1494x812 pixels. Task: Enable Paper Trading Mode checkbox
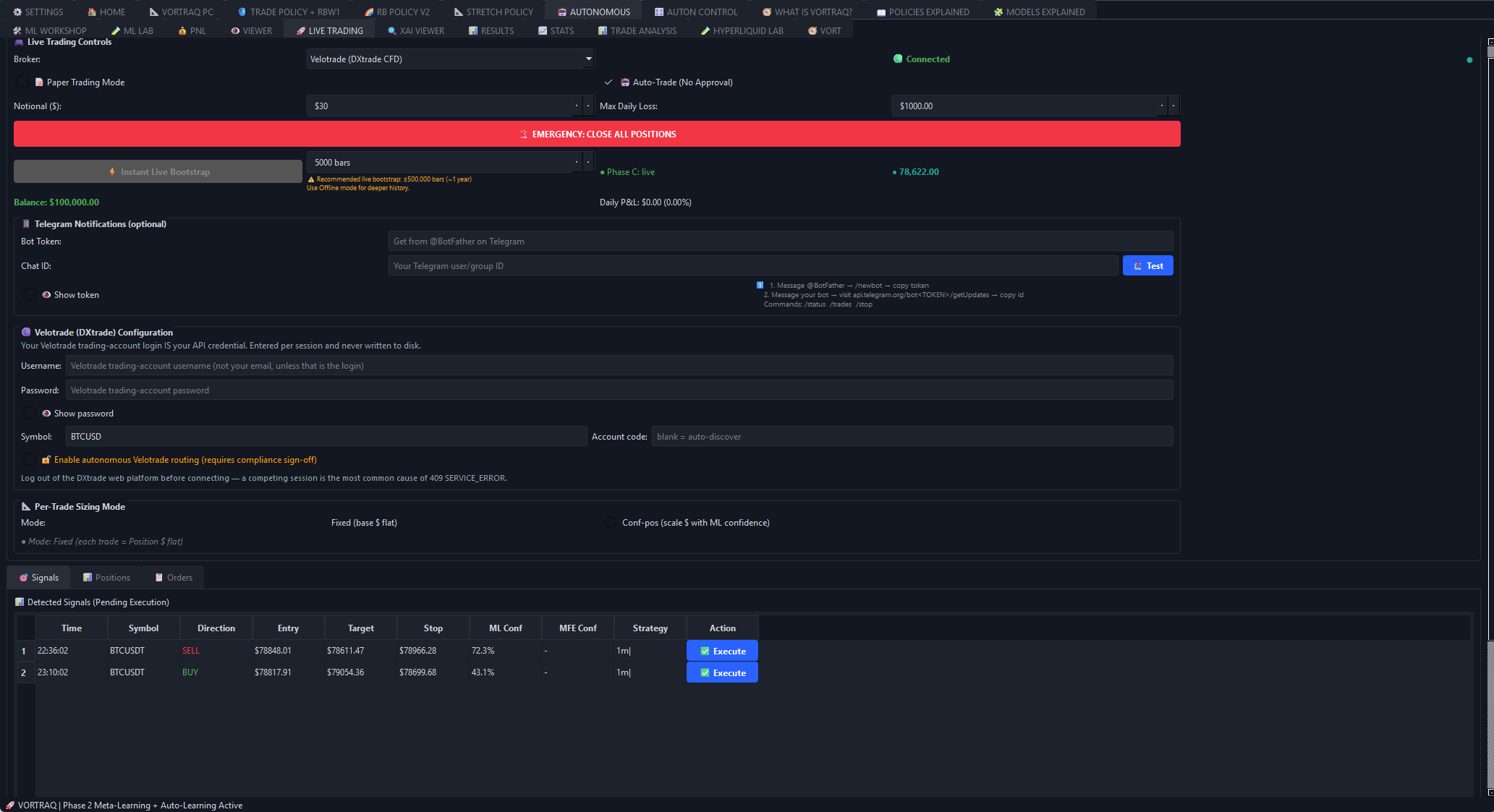click(x=22, y=82)
